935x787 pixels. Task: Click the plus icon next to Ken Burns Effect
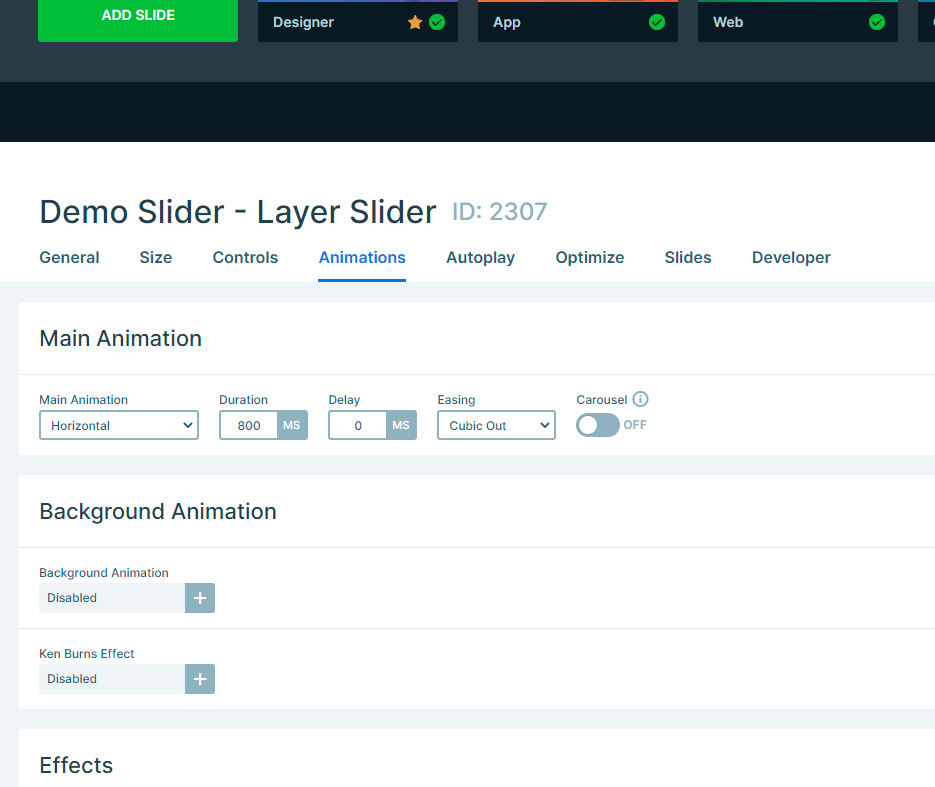(x=199, y=678)
